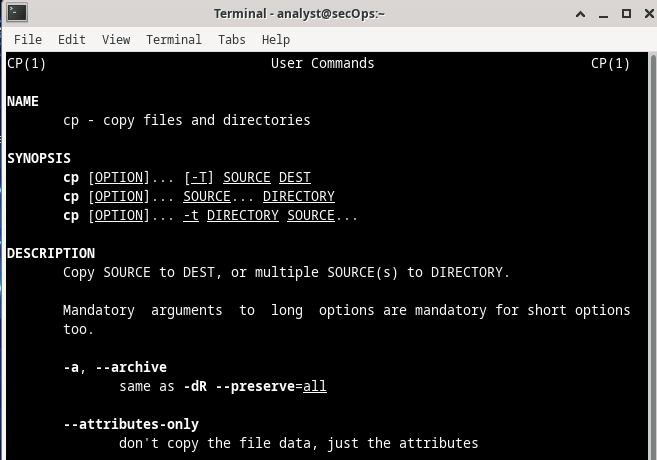Click the 'don't copy the file data' line

(x=299, y=443)
